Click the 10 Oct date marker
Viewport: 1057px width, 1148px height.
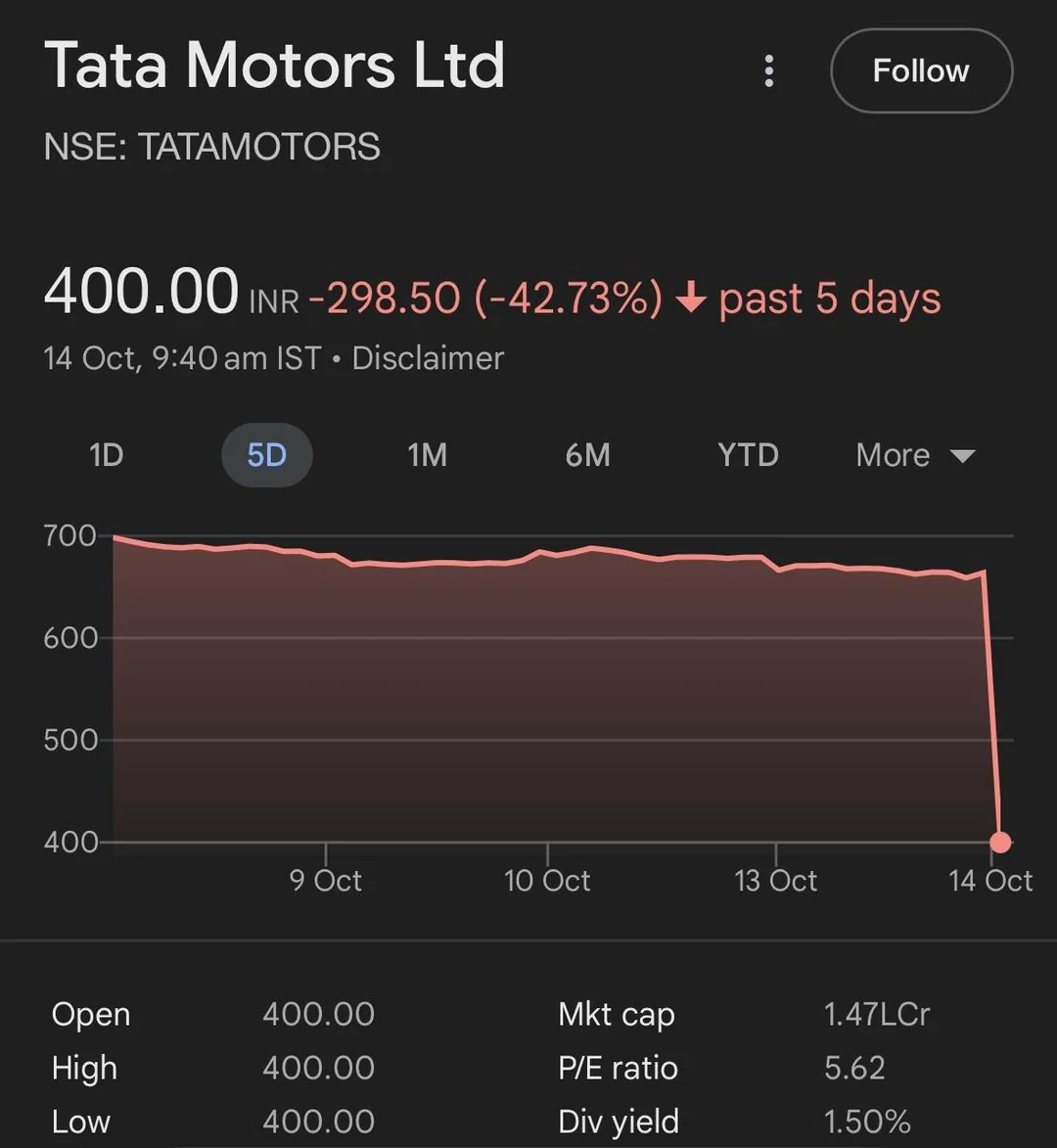coord(547,880)
